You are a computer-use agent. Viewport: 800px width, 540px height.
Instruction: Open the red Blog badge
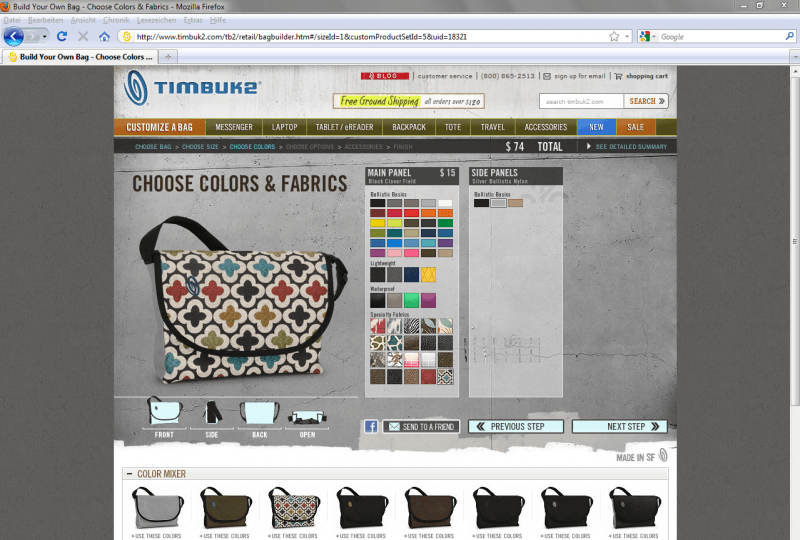point(385,76)
